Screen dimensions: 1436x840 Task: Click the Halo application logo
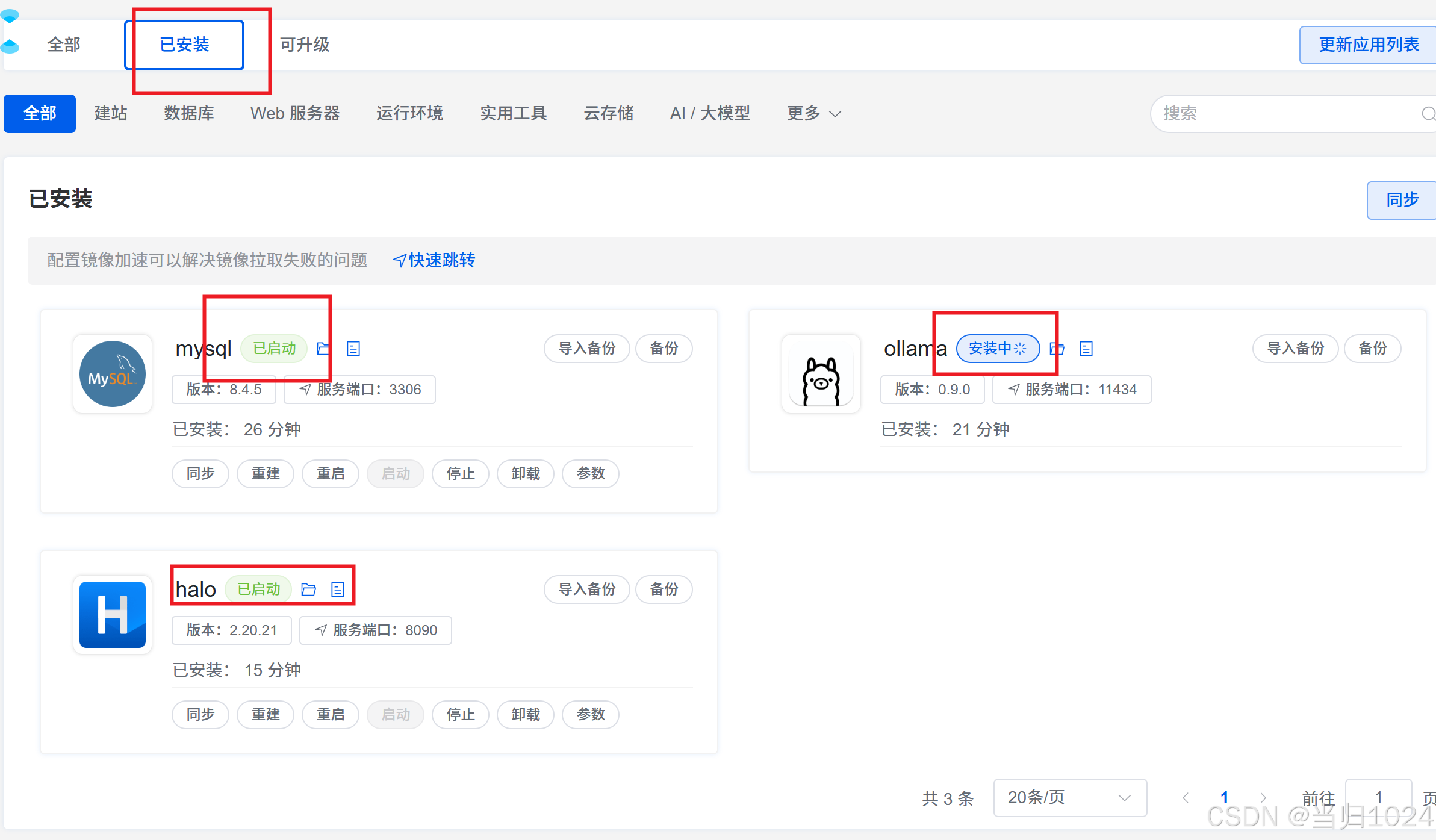pos(113,615)
